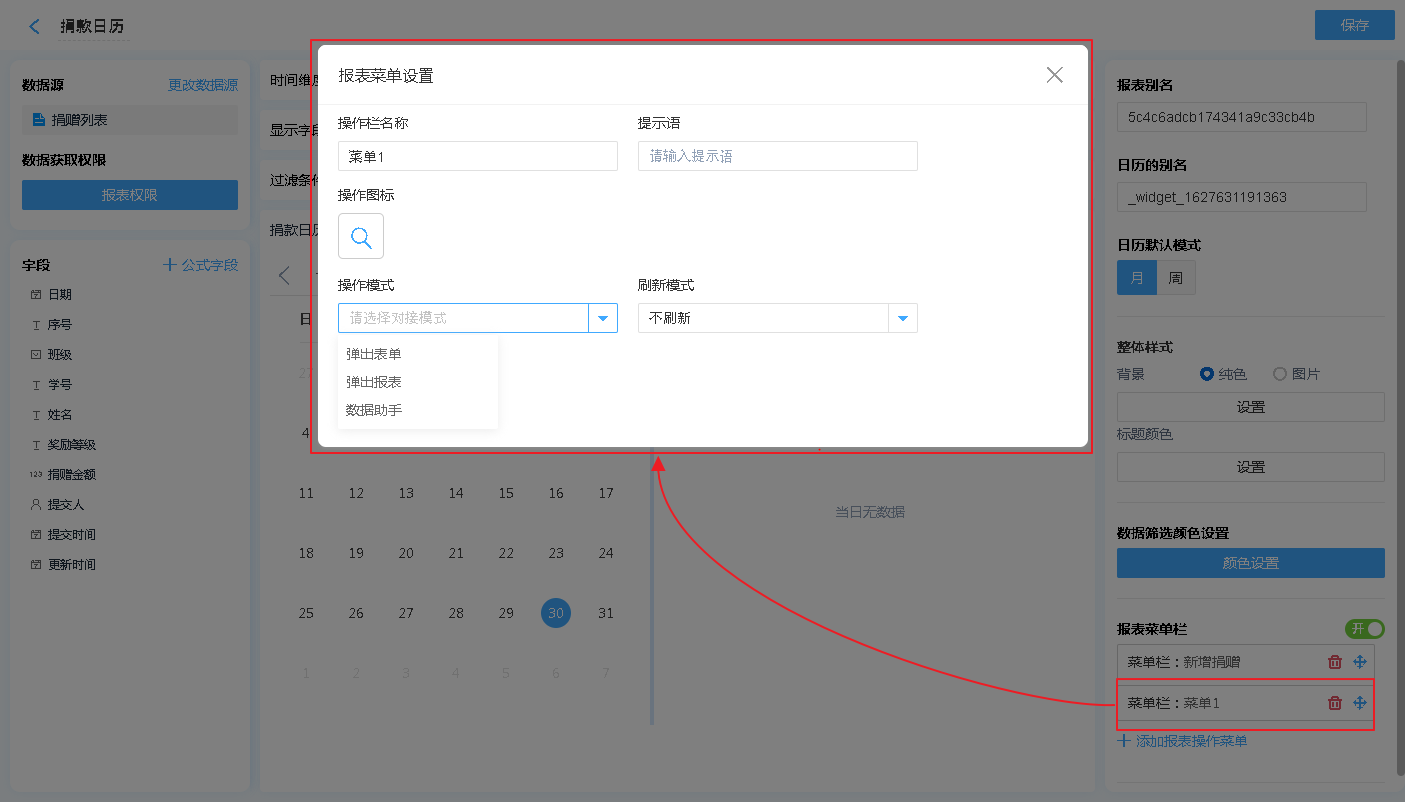
Task: Choose 弹出表单 from the dropdown list
Action: point(374,354)
